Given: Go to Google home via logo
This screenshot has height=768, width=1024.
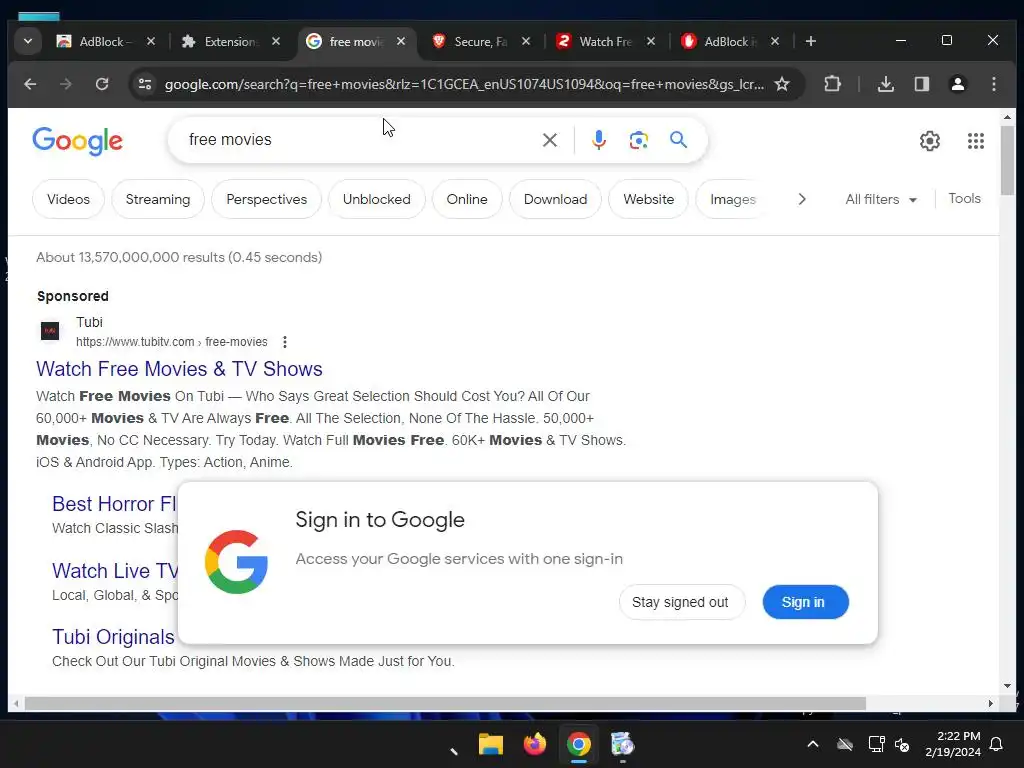Looking at the screenshot, I should pos(77,141).
